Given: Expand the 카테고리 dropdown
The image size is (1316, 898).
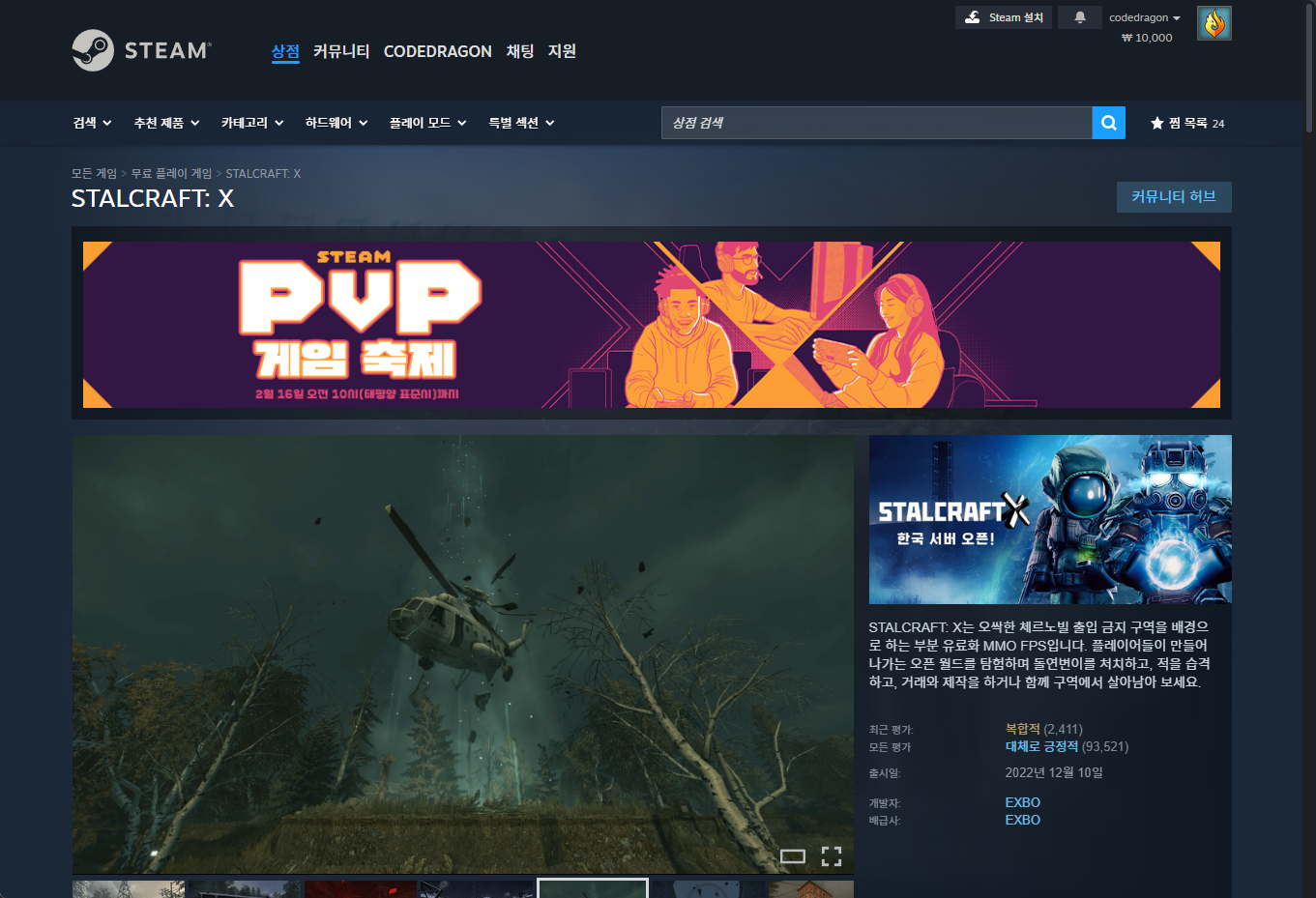Looking at the screenshot, I should pyautogui.click(x=252, y=123).
